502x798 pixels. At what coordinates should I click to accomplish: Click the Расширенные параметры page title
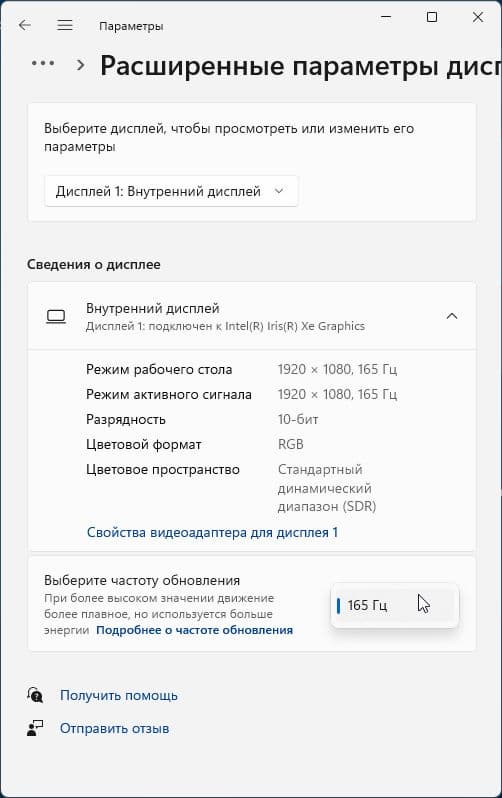point(300,66)
